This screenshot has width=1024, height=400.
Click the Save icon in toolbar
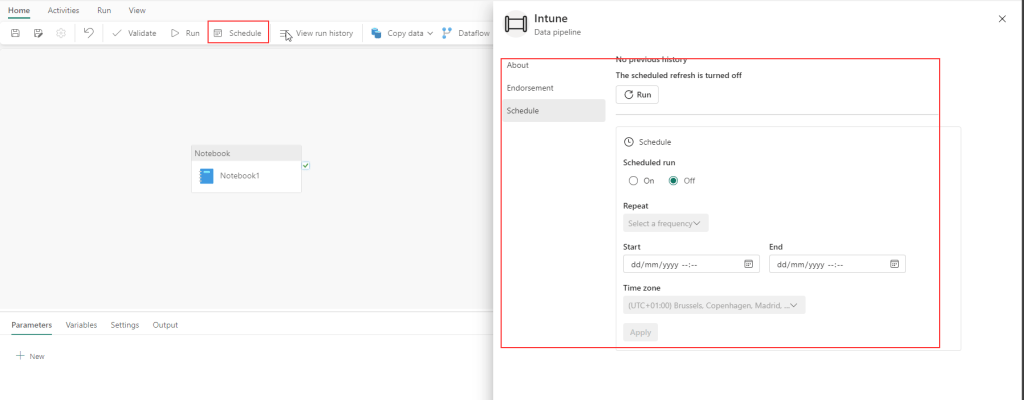click(15, 33)
